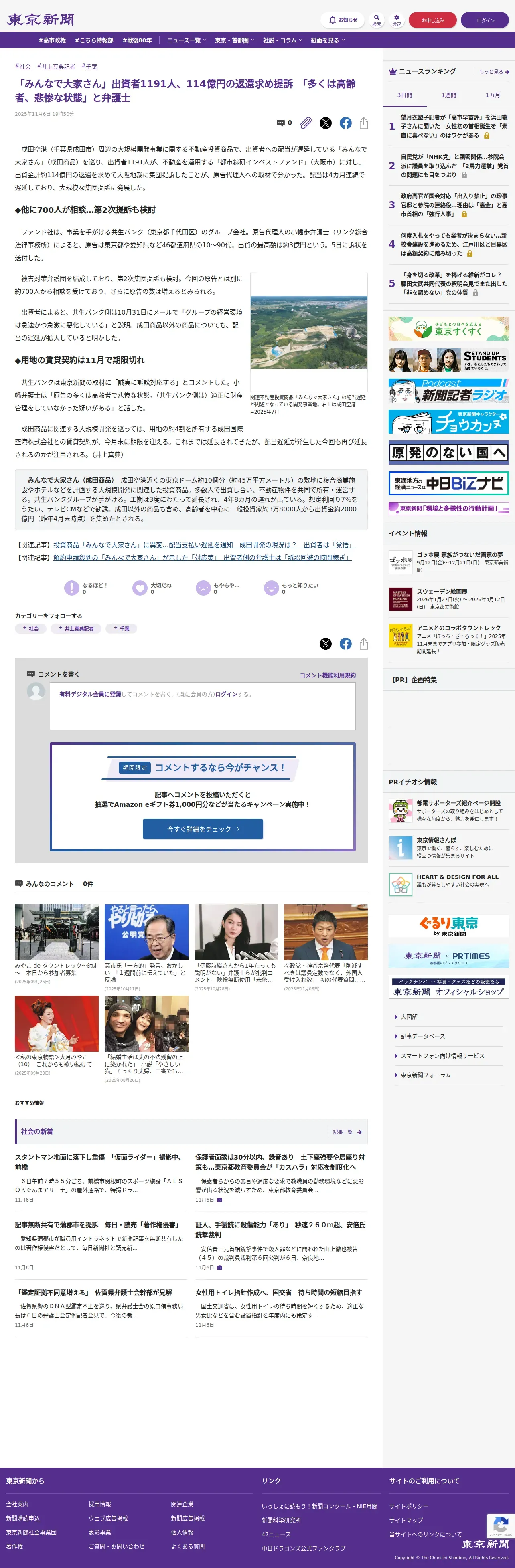Open 中日BIZナビ banner

pyautogui.click(x=448, y=483)
